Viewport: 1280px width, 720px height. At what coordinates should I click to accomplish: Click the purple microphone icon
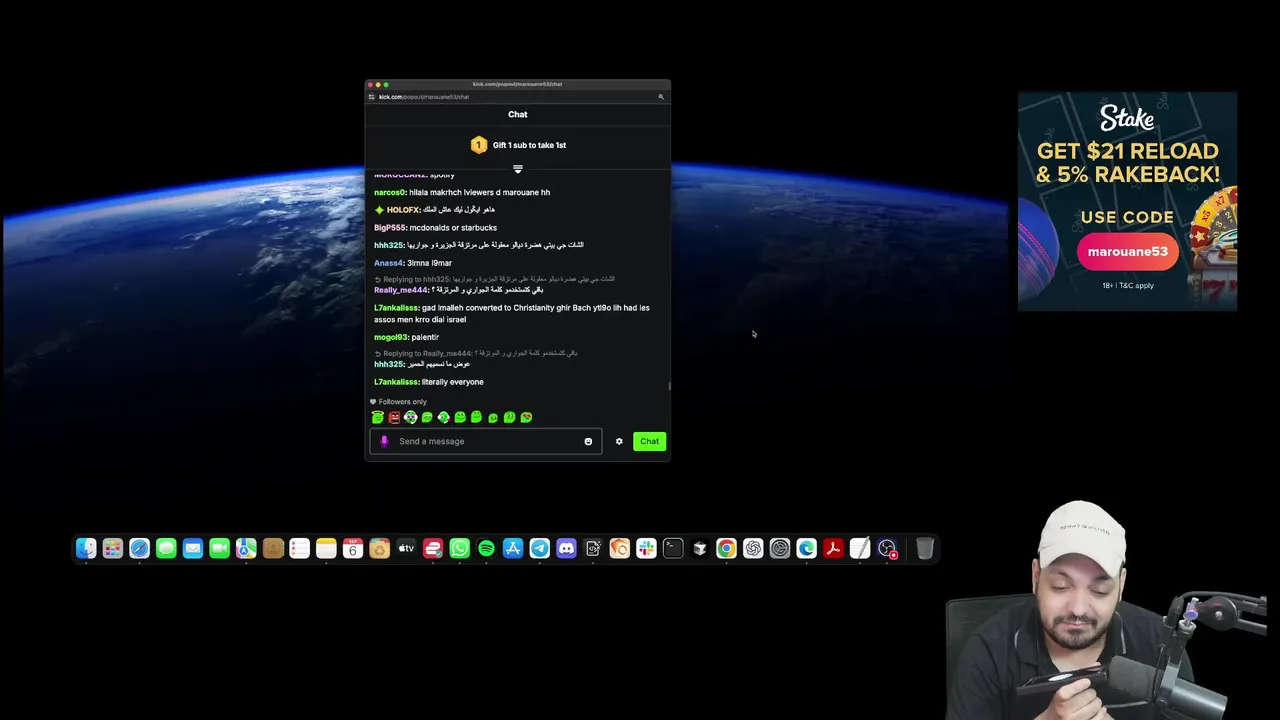(x=384, y=441)
